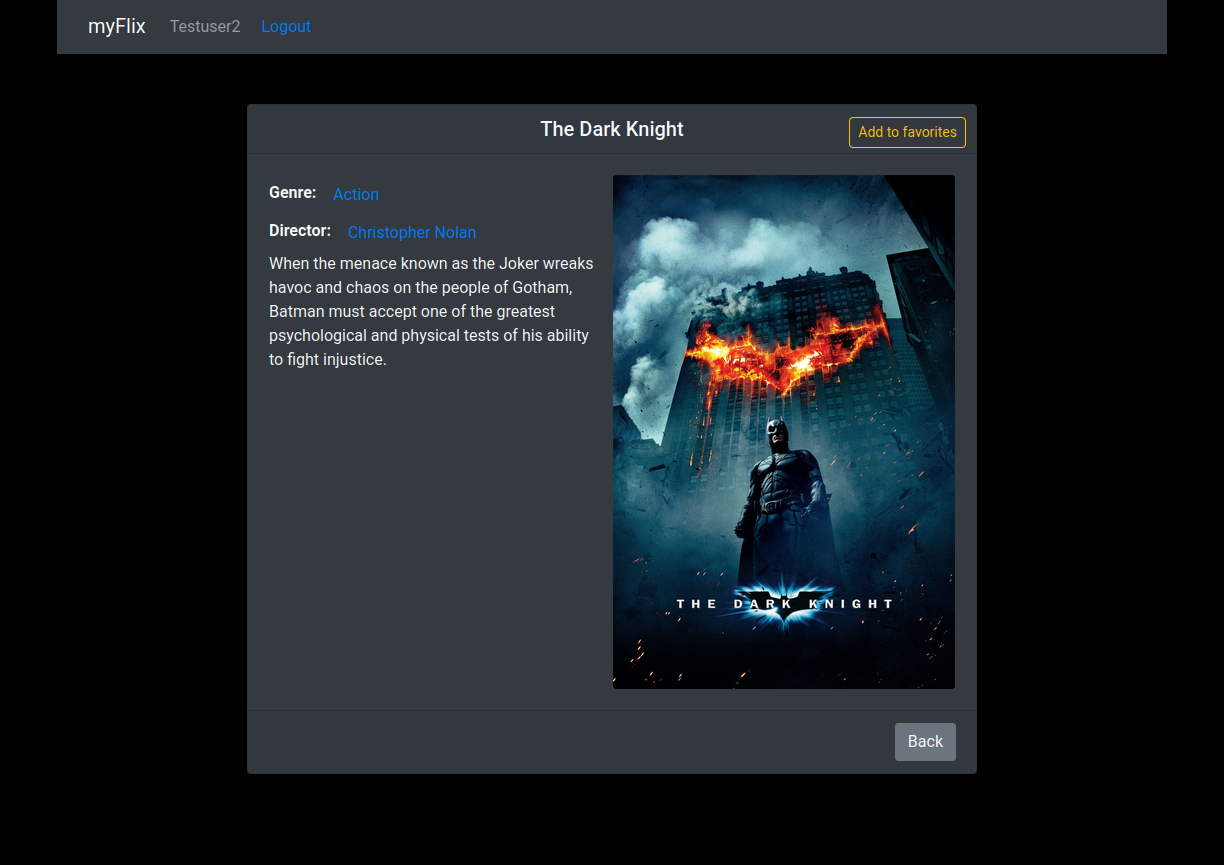Click The Dark Knight movie poster
This screenshot has width=1224, height=865.
pos(784,432)
